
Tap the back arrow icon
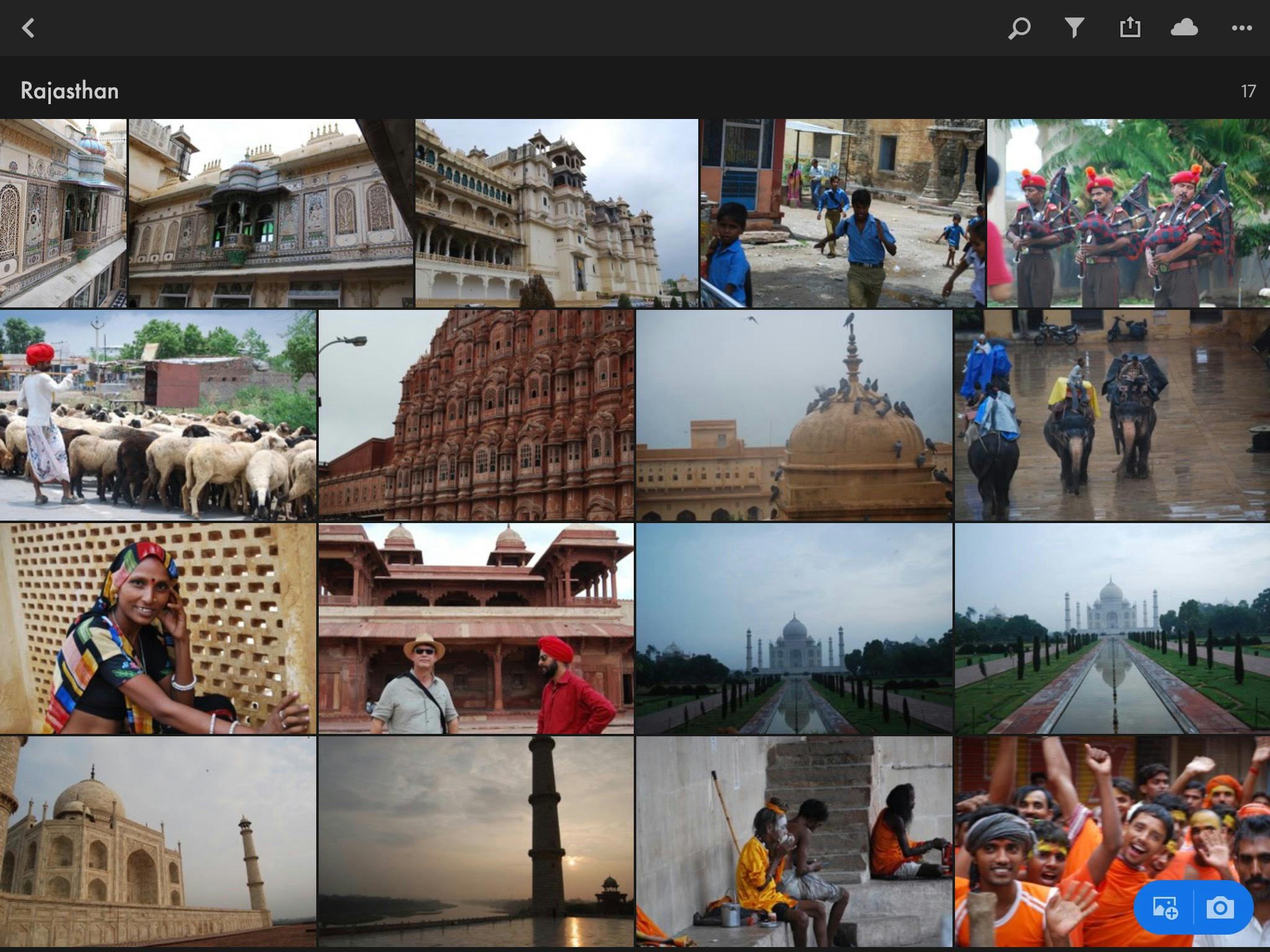pyautogui.click(x=29, y=28)
